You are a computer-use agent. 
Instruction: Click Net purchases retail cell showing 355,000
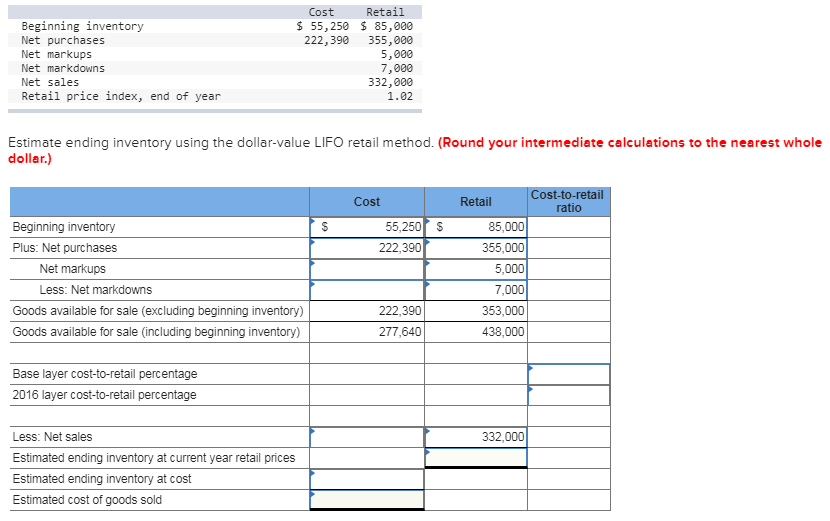(x=476, y=248)
